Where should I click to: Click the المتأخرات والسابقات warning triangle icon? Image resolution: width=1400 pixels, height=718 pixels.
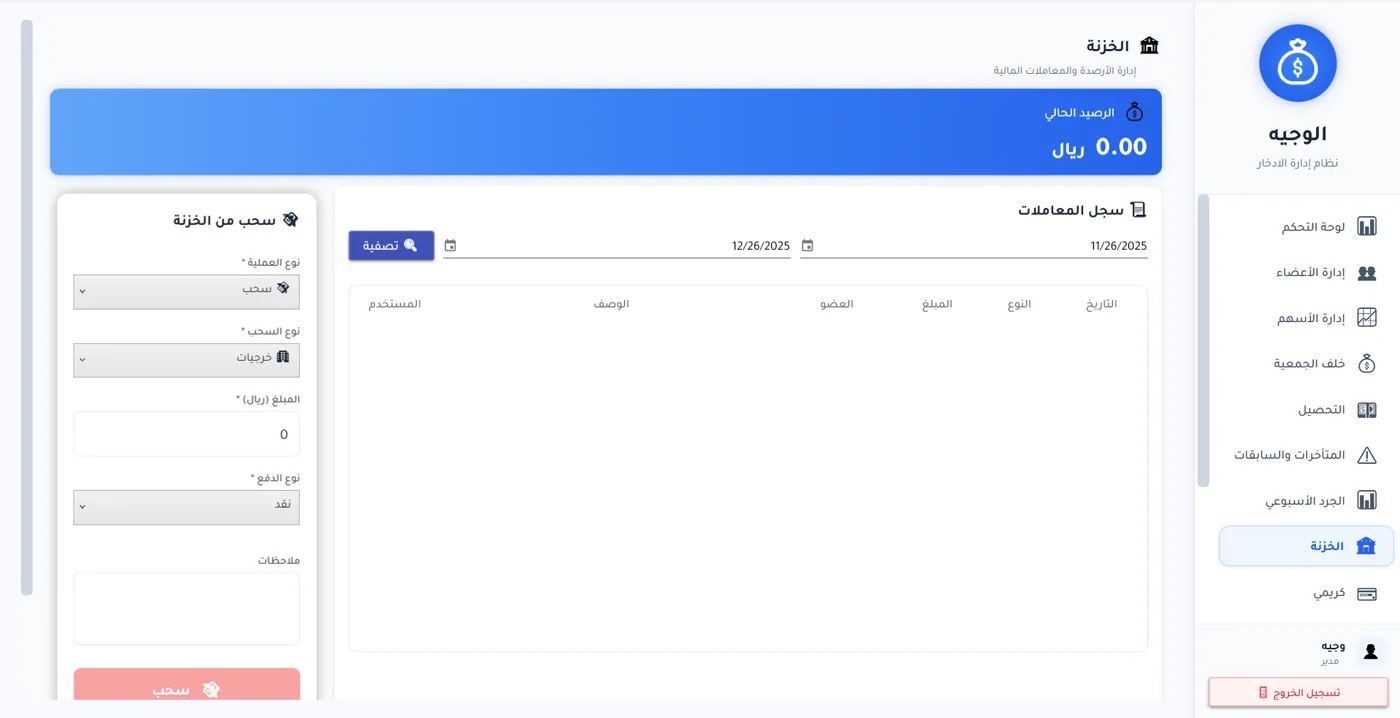(1366, 455)
